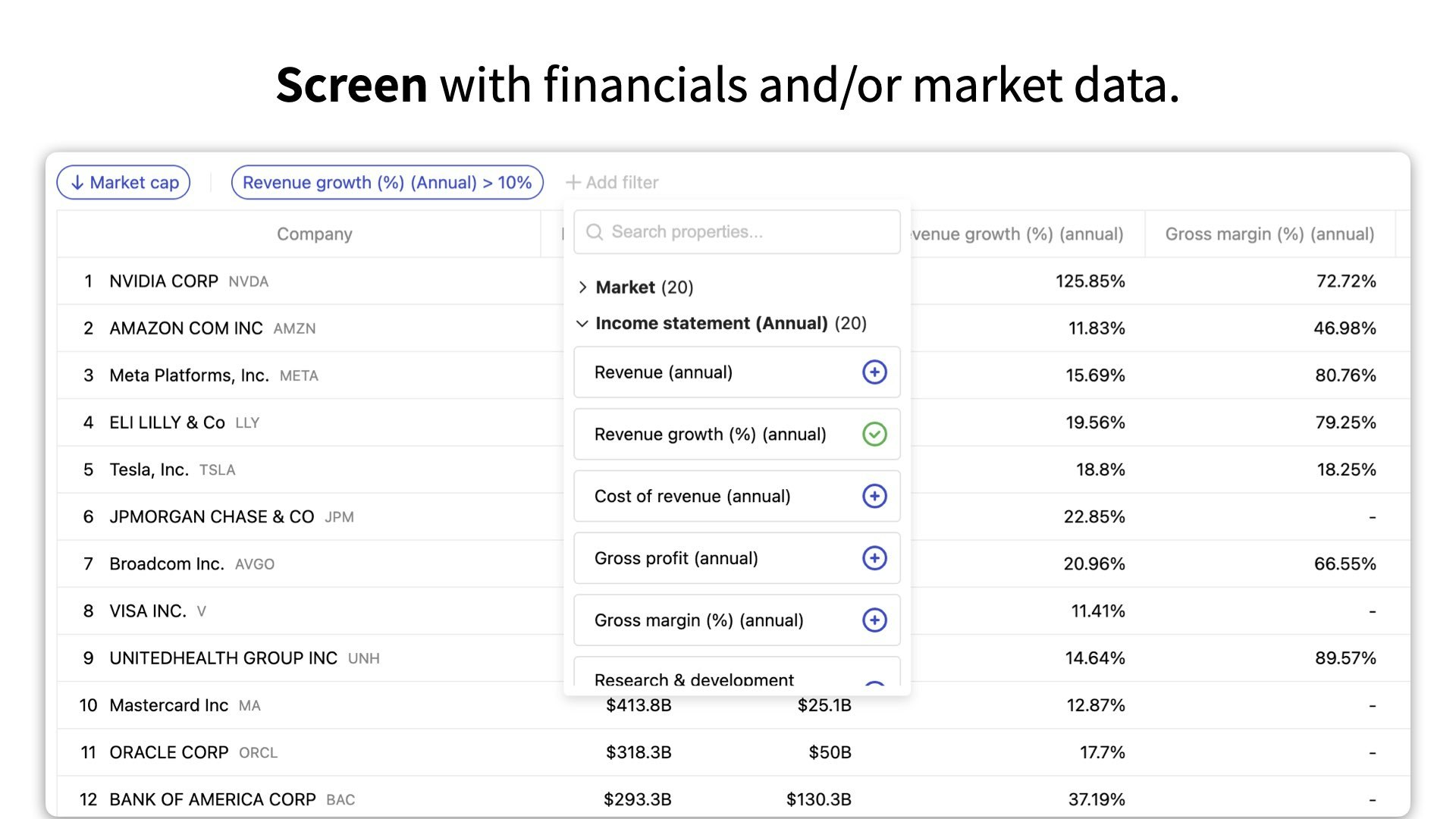The image size is (1456, 819).
Task: Click the $130.3B revenue value
Action: pyautogui.click(x=819, y=799)
